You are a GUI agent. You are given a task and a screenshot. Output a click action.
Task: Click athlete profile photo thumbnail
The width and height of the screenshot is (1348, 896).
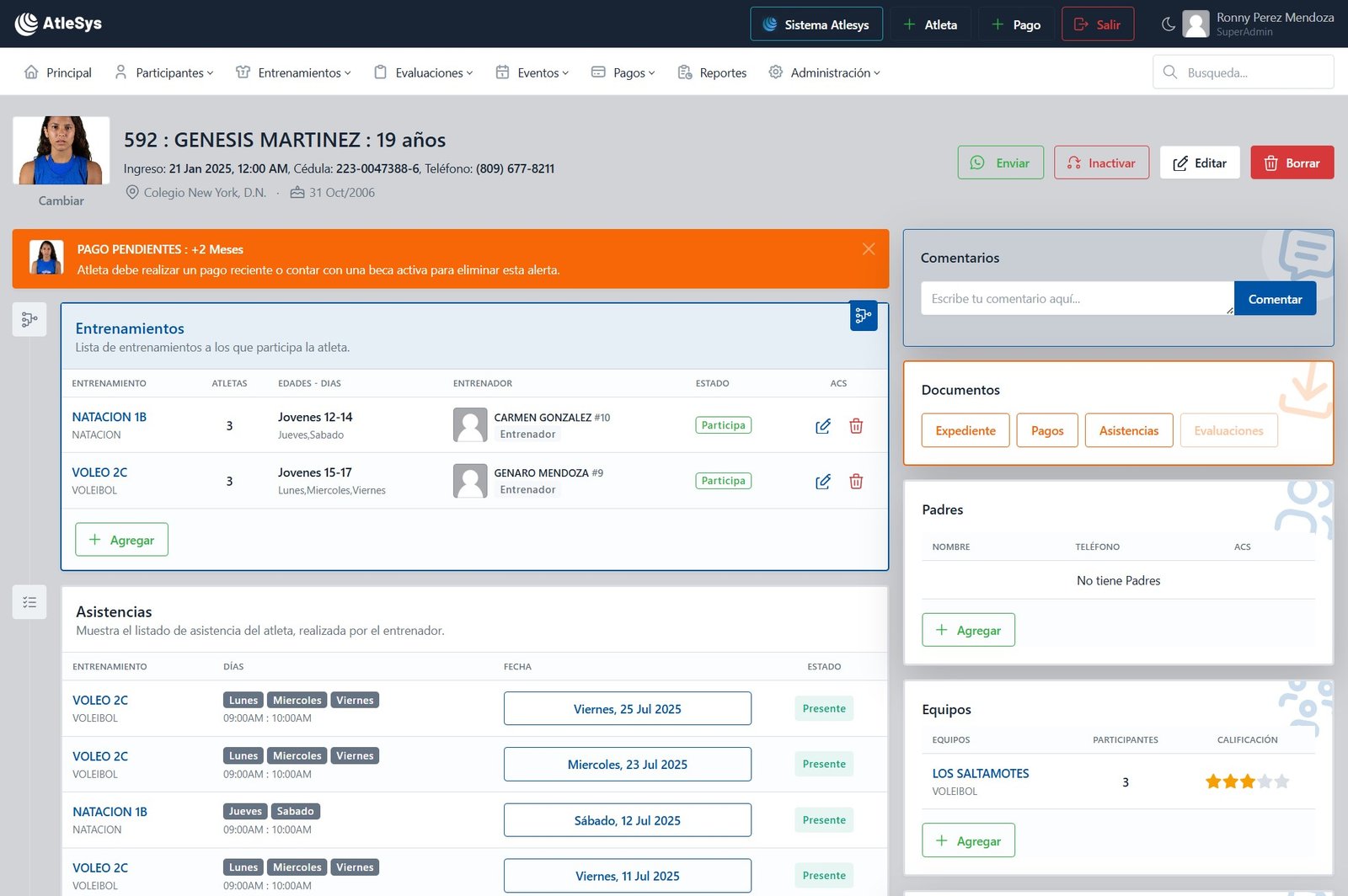62,151
